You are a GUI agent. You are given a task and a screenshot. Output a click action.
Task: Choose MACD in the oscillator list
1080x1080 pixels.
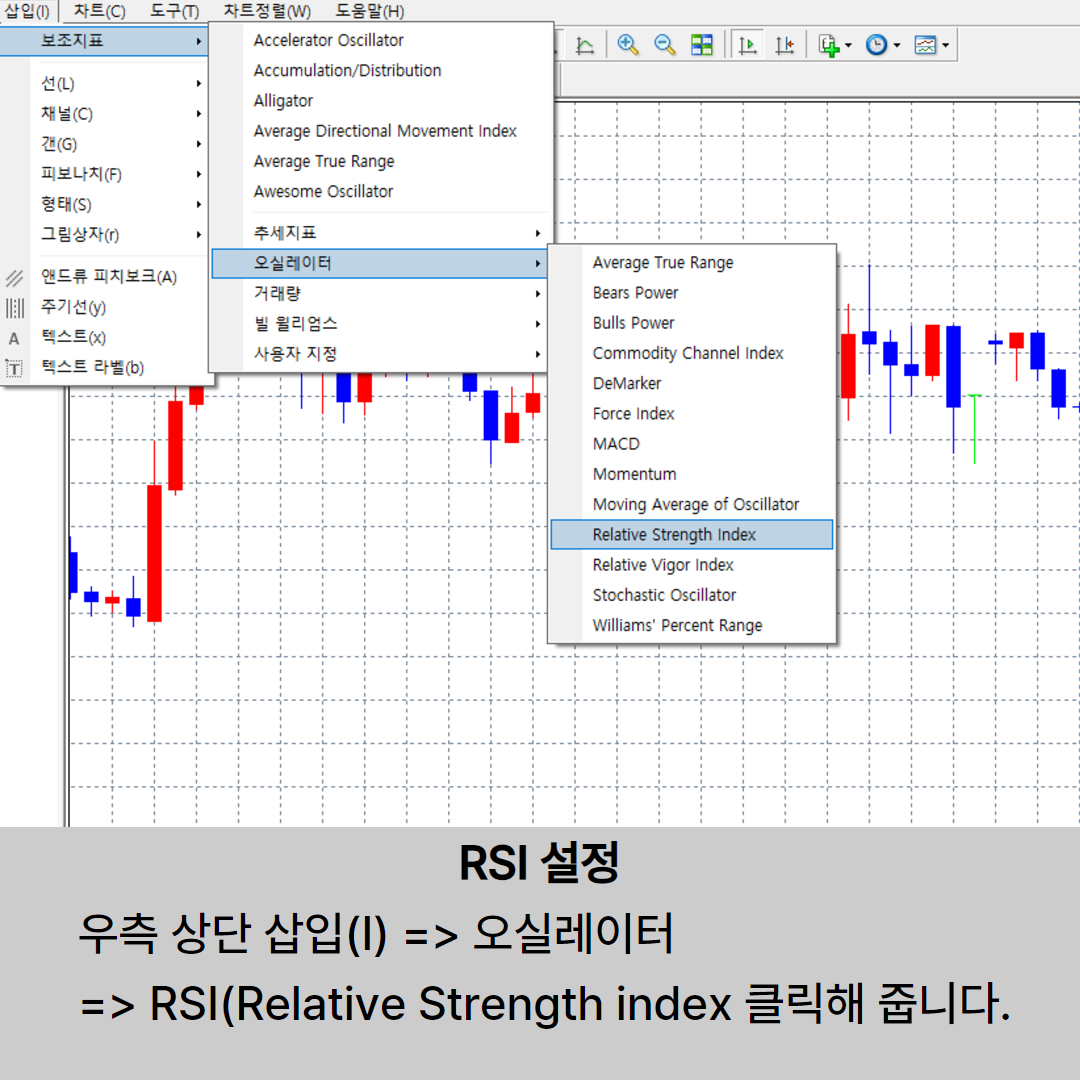coord(616,444)
